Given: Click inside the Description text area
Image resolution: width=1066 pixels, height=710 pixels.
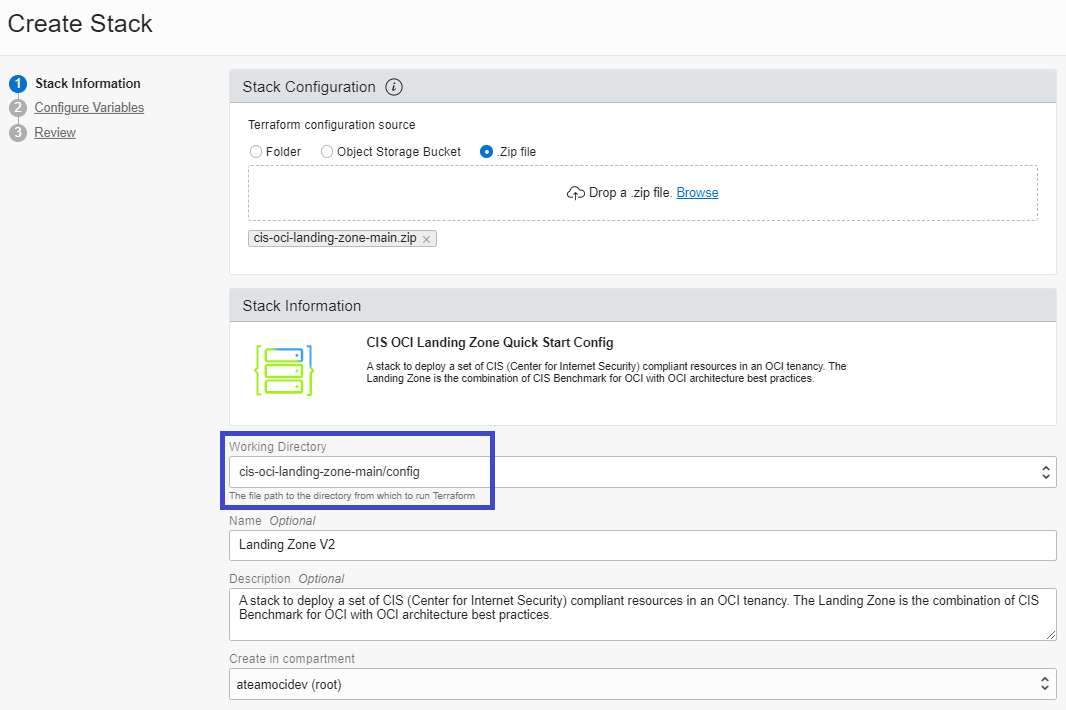Looking at the screenshot, I should pyautogui.click(x=640, y=613).
